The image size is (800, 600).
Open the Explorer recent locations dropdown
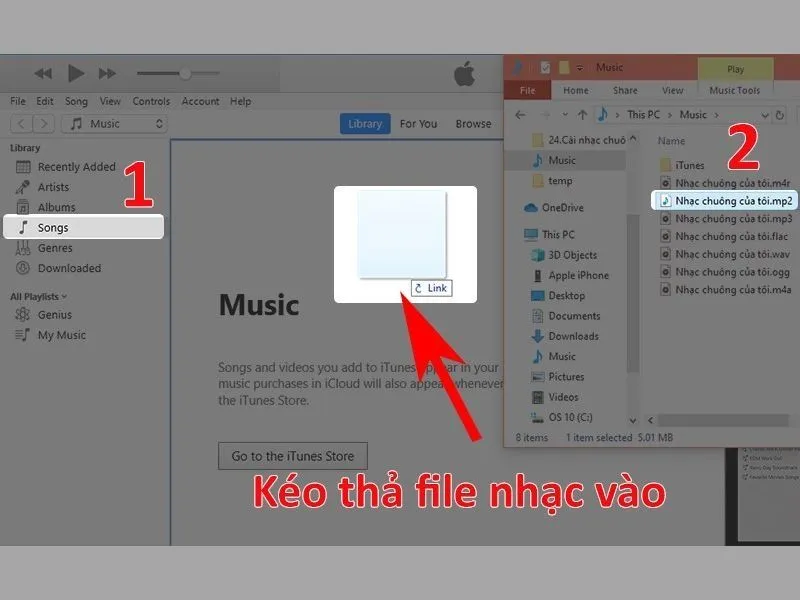point(565,115)
